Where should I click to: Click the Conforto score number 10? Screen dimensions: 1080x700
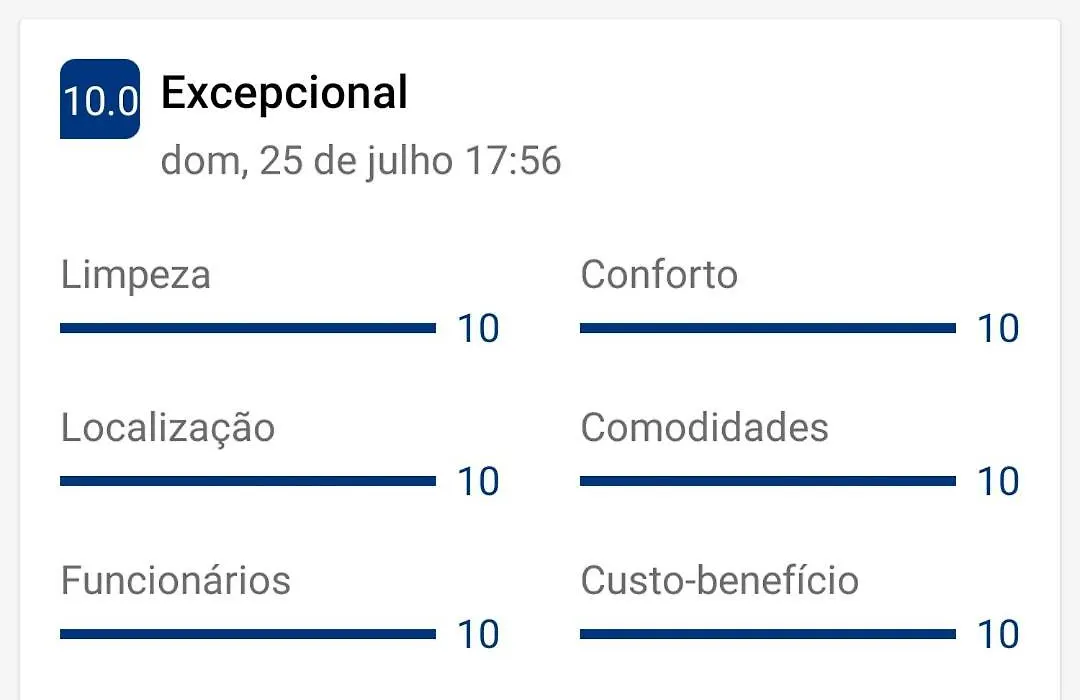pyautogui.click(x=999, y=329)
